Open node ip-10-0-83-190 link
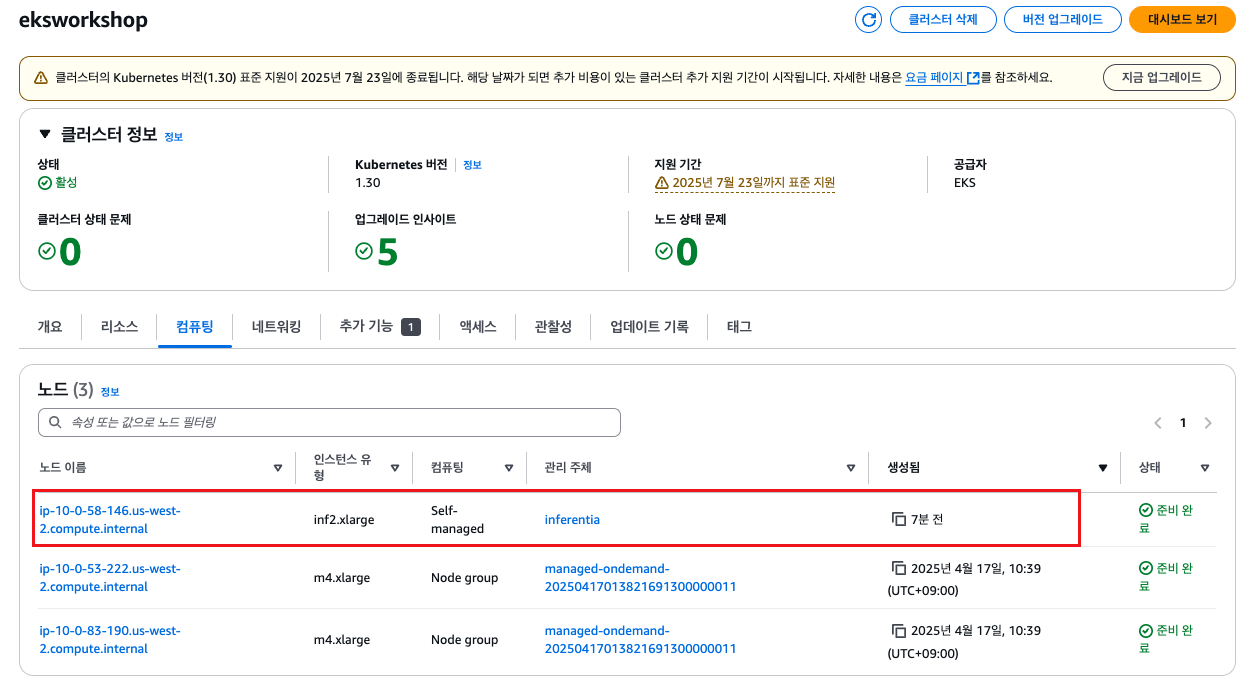This screenshot has height=677, width=1256. 110,639
